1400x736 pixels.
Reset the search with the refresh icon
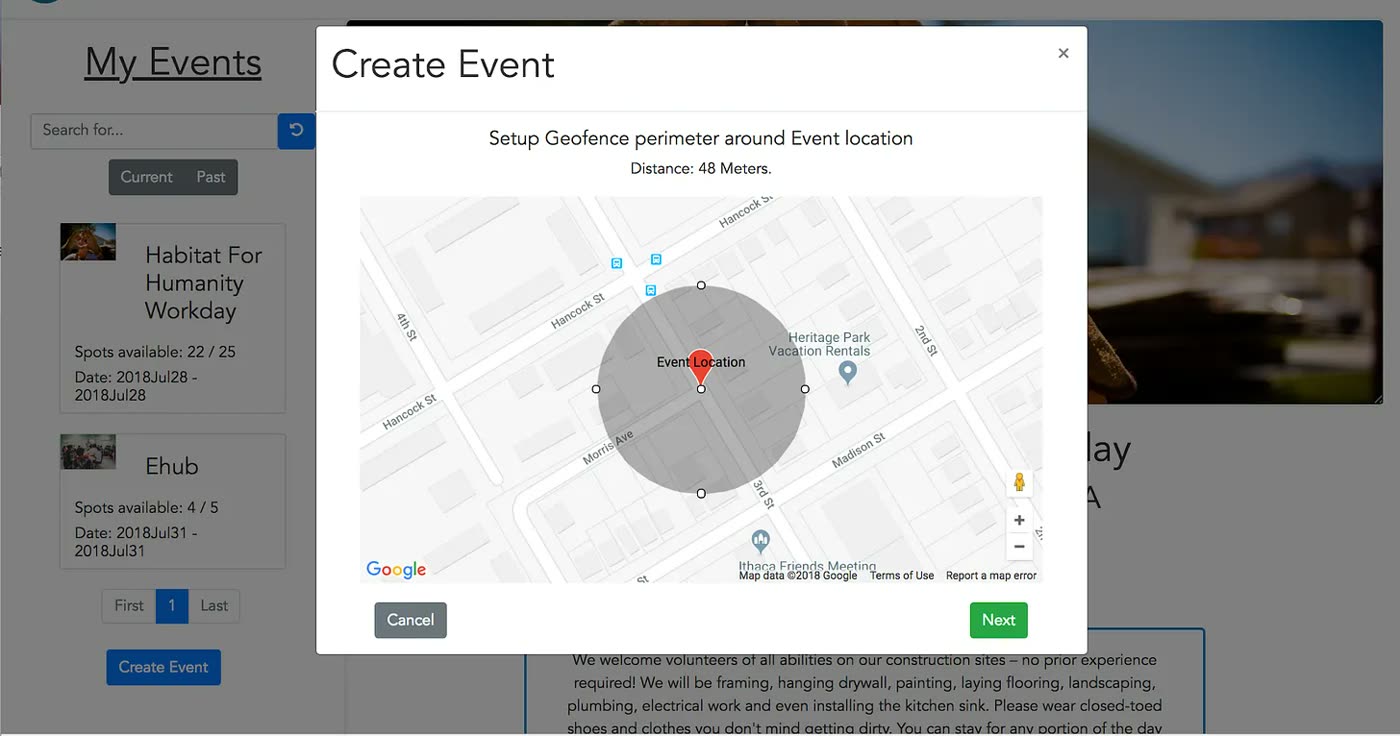(x=296, y=131)
